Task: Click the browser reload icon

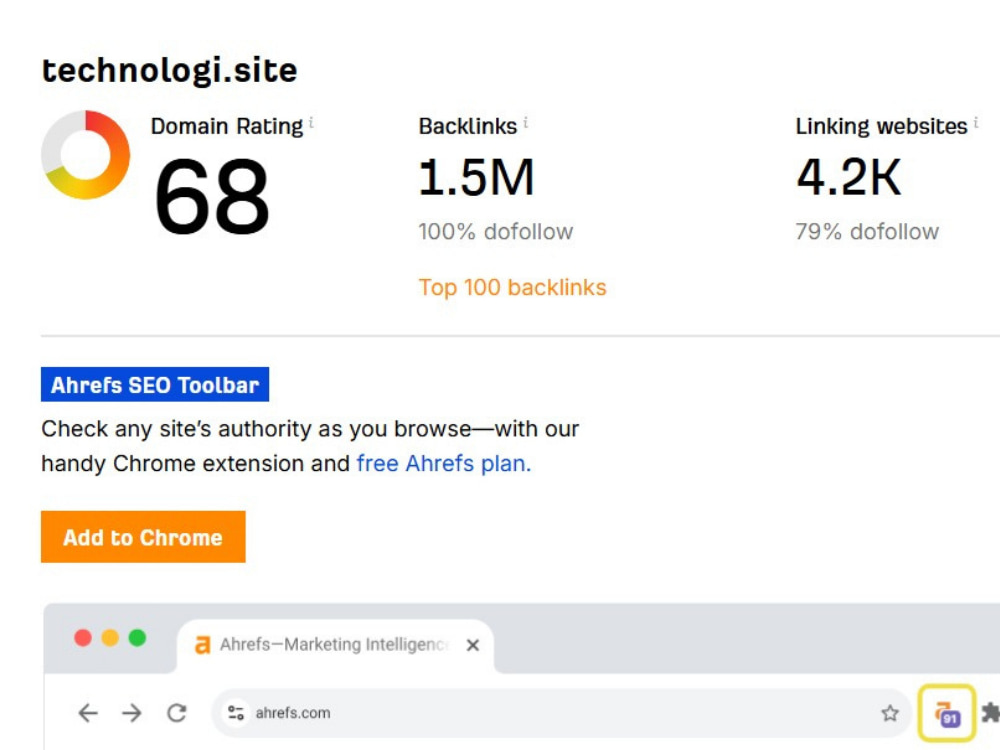Action: pos(177,712)
